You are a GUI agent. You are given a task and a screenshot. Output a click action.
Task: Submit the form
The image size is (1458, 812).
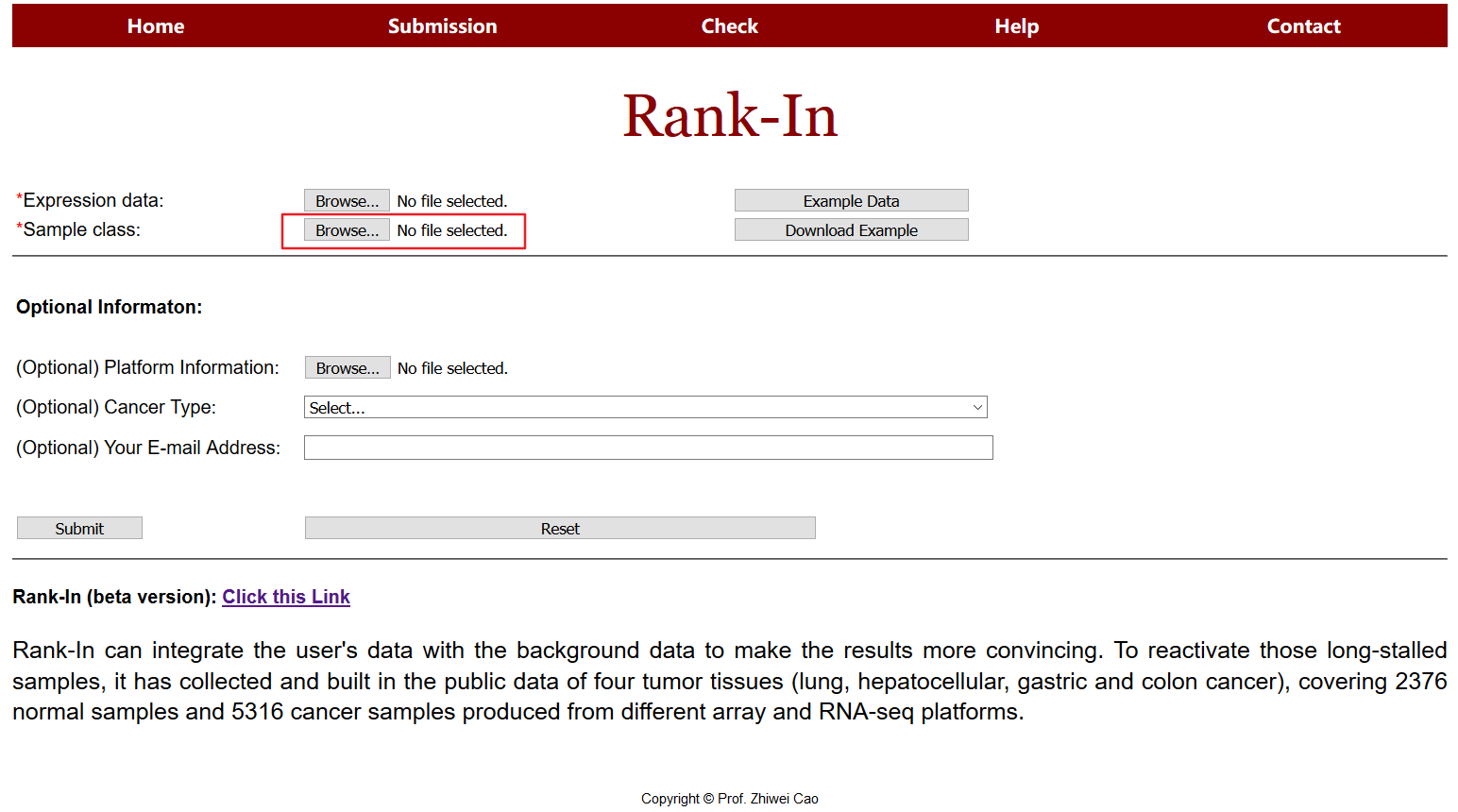click(79, 529)
